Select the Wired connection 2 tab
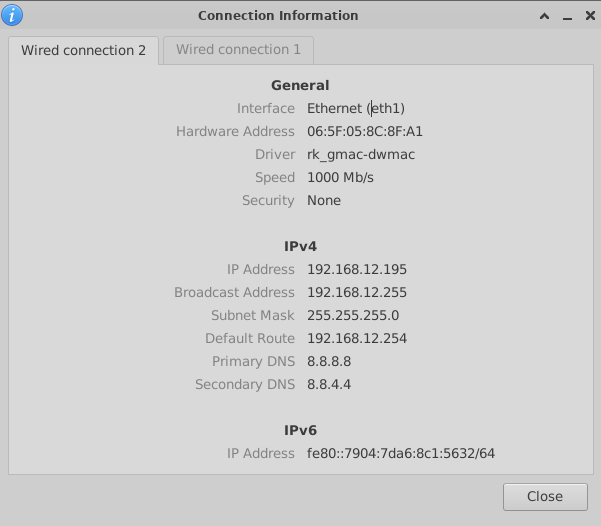 pyautogui.click(x=83, y=51)
